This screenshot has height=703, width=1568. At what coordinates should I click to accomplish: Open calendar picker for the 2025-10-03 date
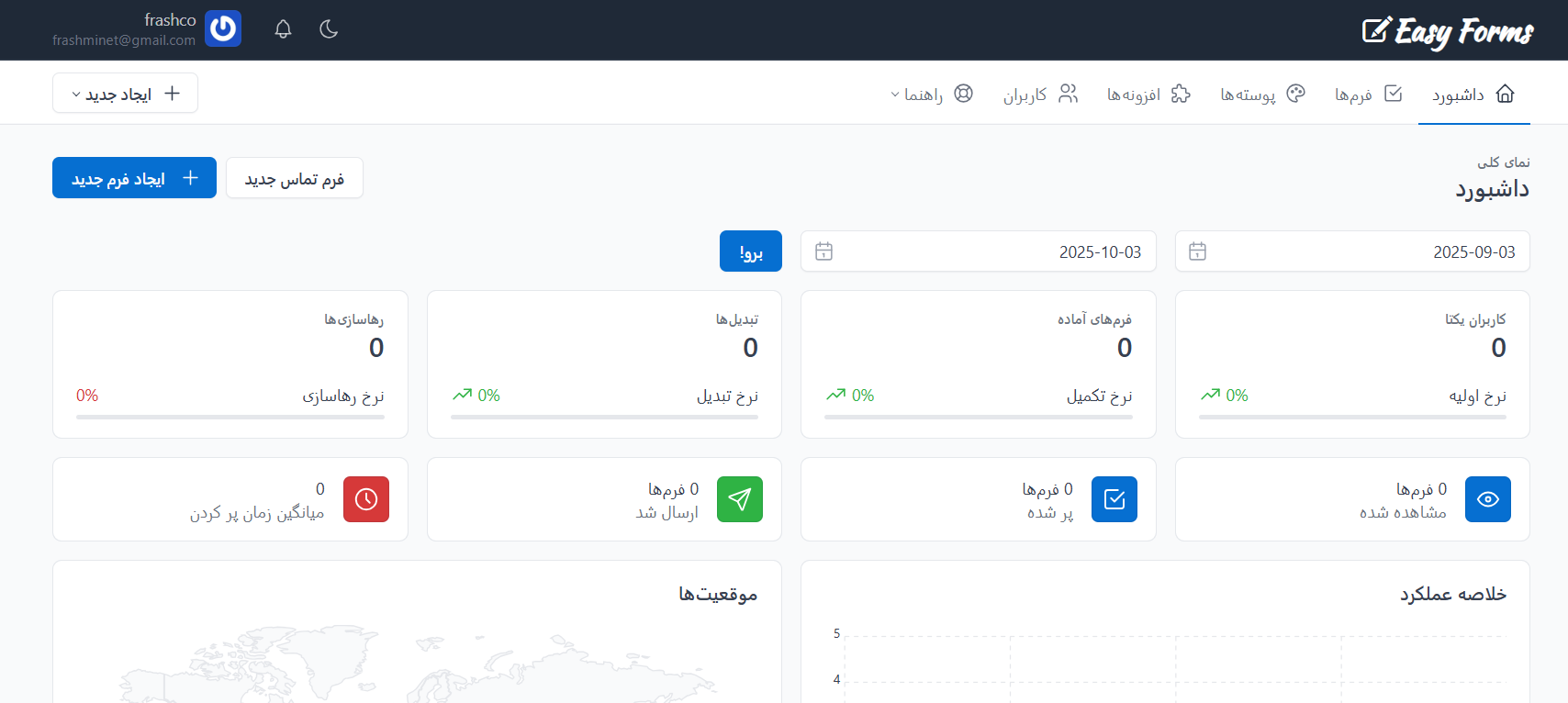tap(823, 251)
